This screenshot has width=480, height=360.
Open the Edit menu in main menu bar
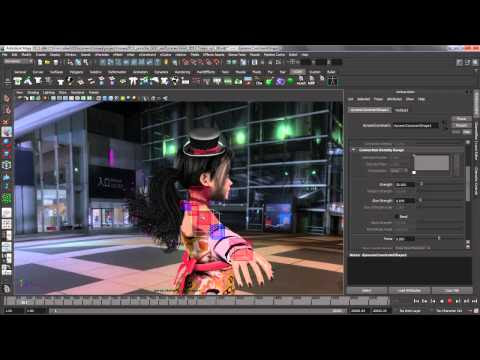15,55
